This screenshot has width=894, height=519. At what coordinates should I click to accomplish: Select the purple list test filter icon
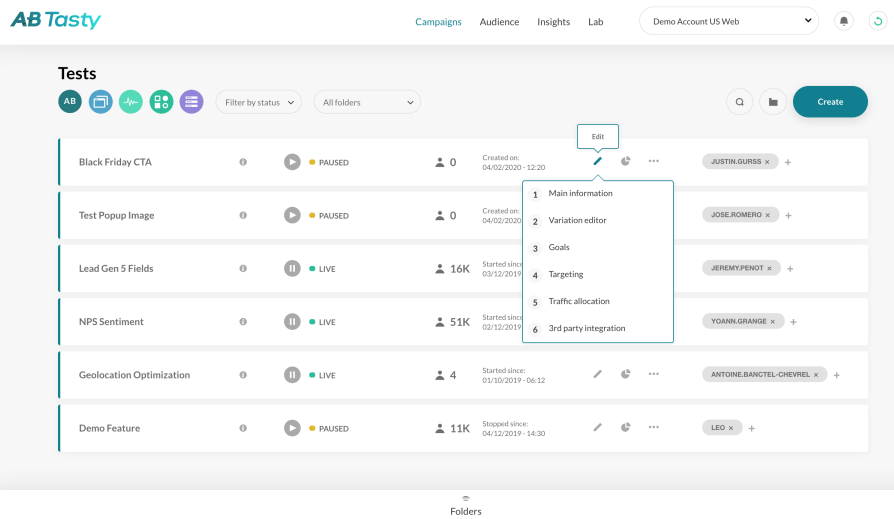[x=192, y=102]
